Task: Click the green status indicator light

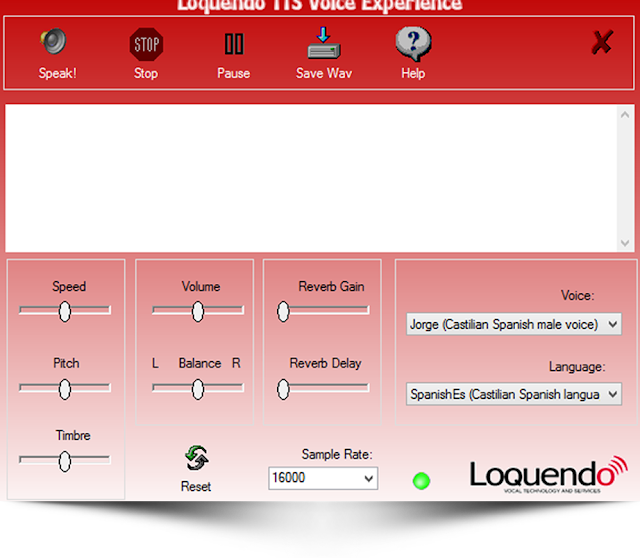Action: coord(421,481)
